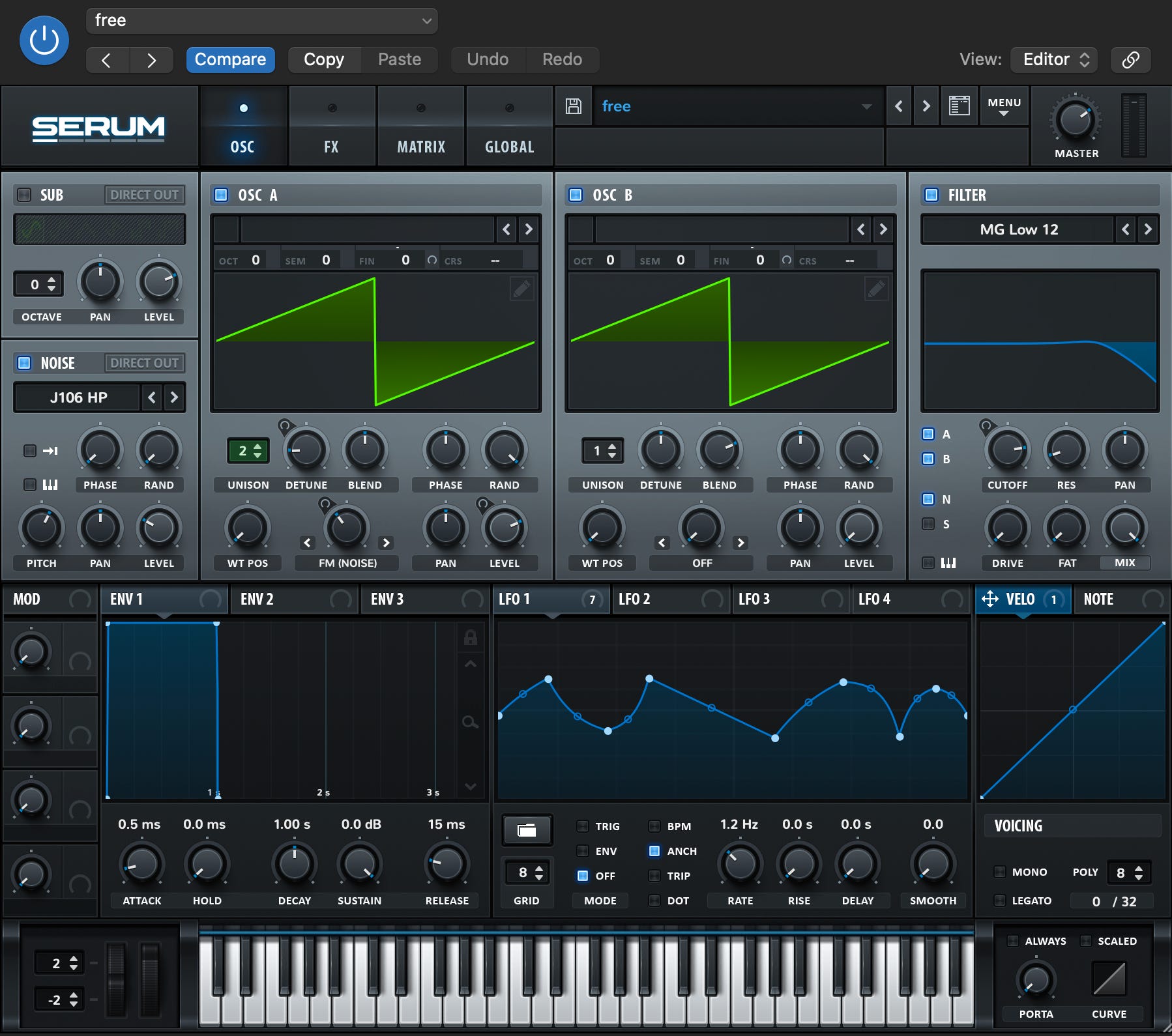Click the noise keytrack piano icon
The height and width of the screenshot is (1036, 1172).
[x=50, y=485]
